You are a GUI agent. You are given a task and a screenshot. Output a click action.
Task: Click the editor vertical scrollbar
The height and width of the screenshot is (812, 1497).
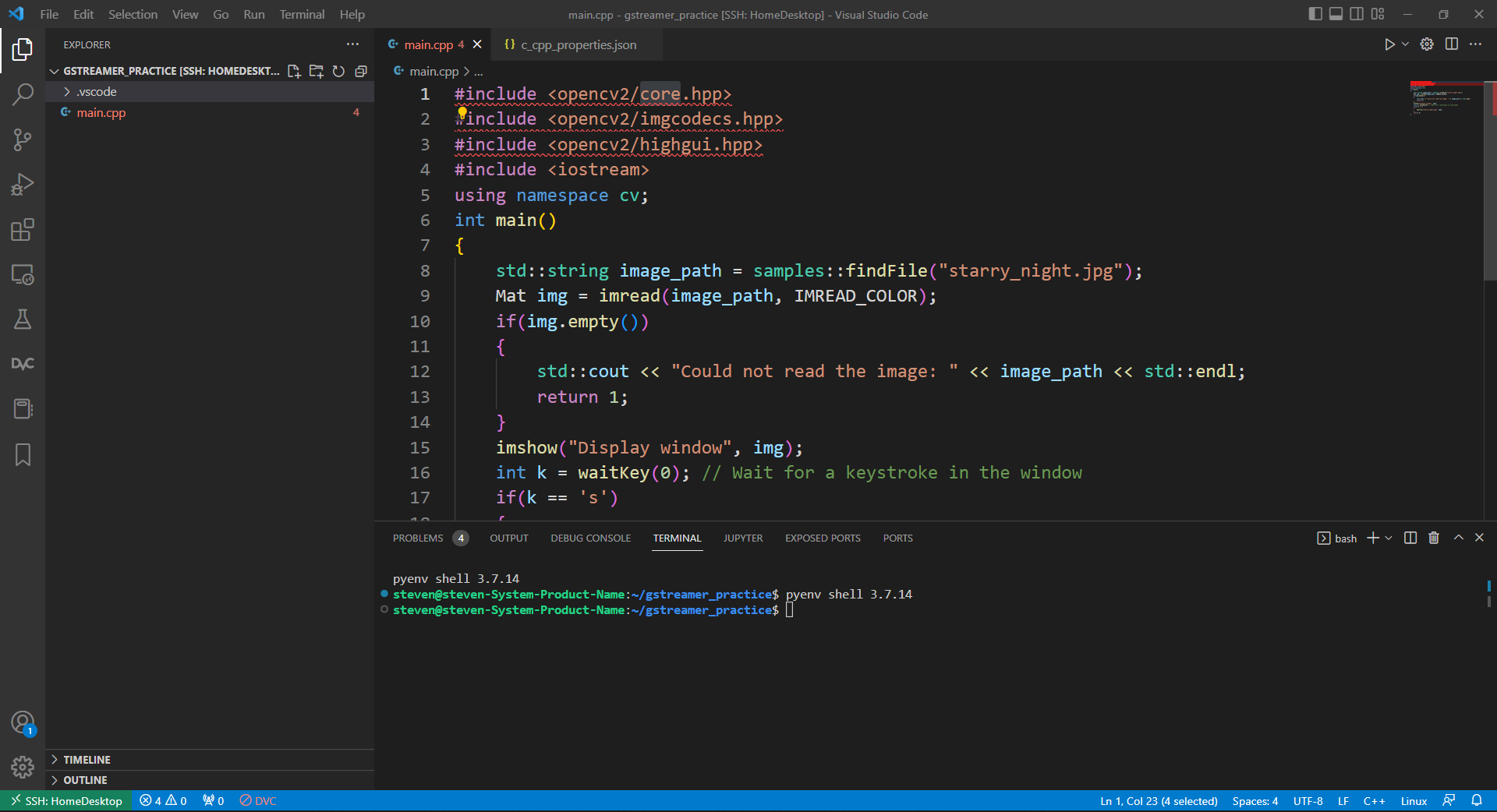click(x=1490, y=181)
